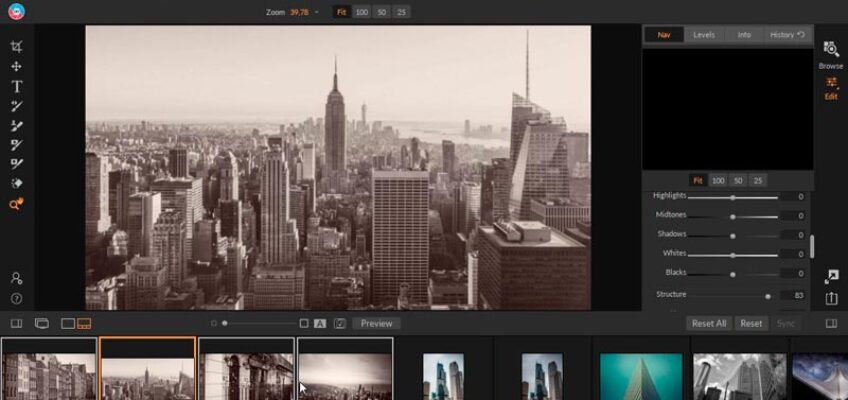Adjust the Shadows slider

[733, 236]
